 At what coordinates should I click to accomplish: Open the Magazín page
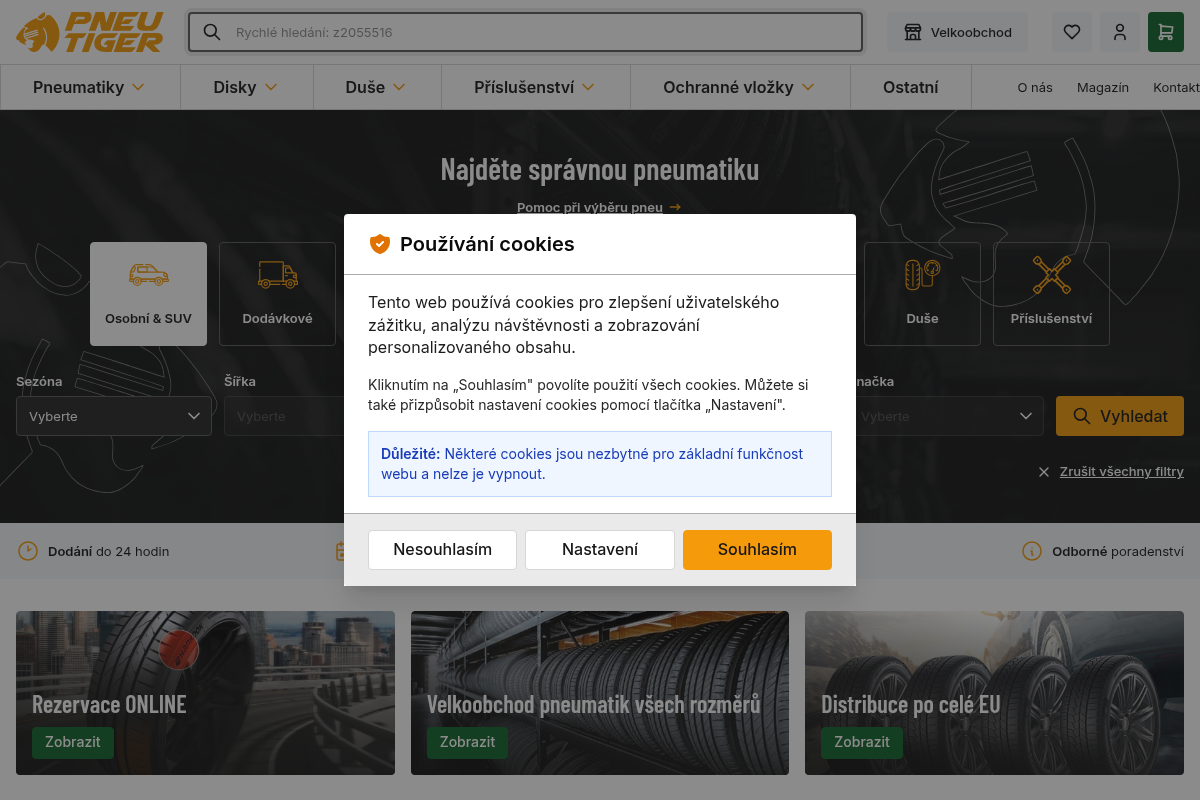tap(1103, 87)
